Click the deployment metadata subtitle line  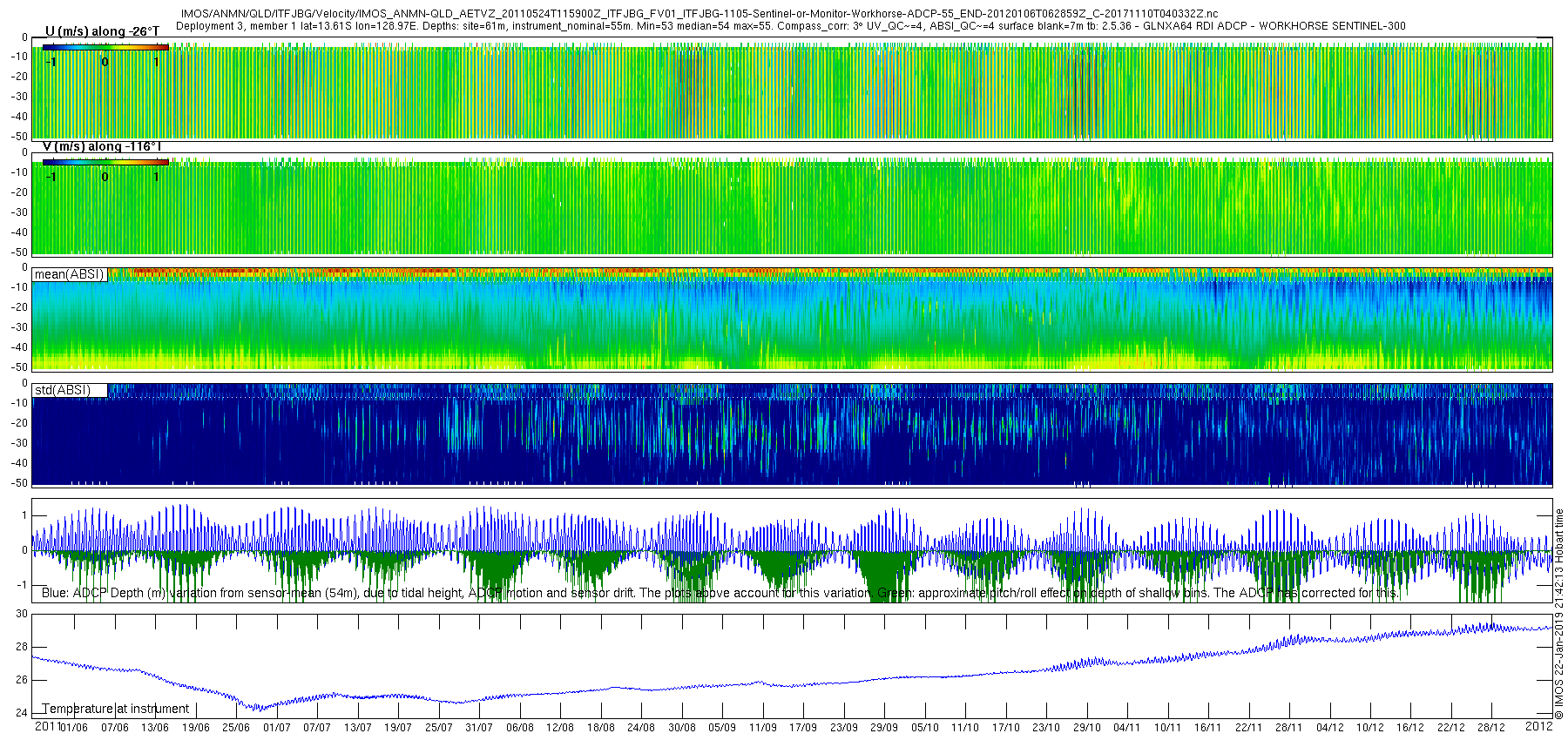coord(791,26)
